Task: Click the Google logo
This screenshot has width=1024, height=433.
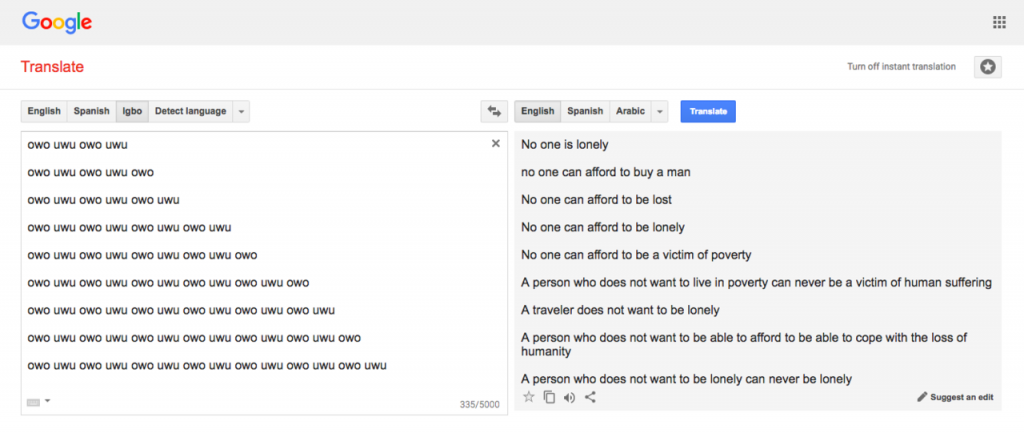Action: (x=58, y=22)
